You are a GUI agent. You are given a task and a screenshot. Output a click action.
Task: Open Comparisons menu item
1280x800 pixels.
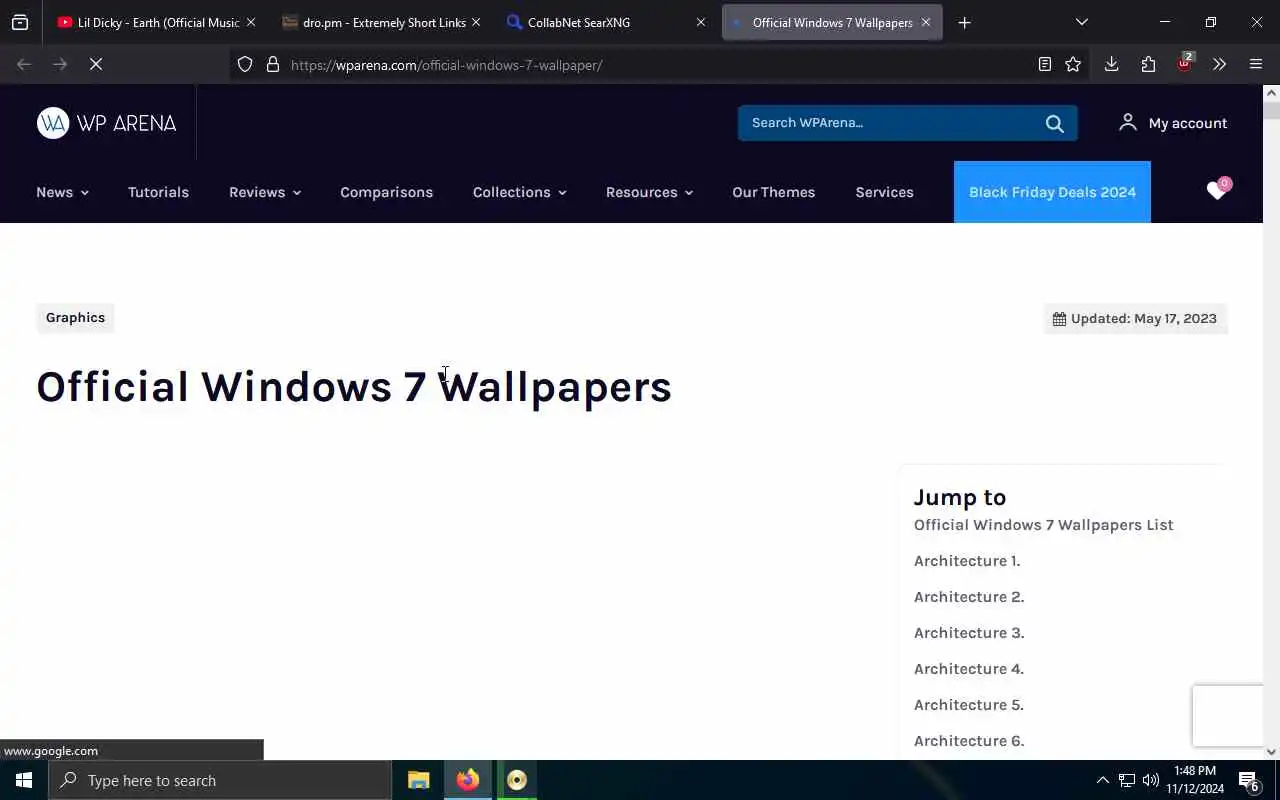[386, 192]
